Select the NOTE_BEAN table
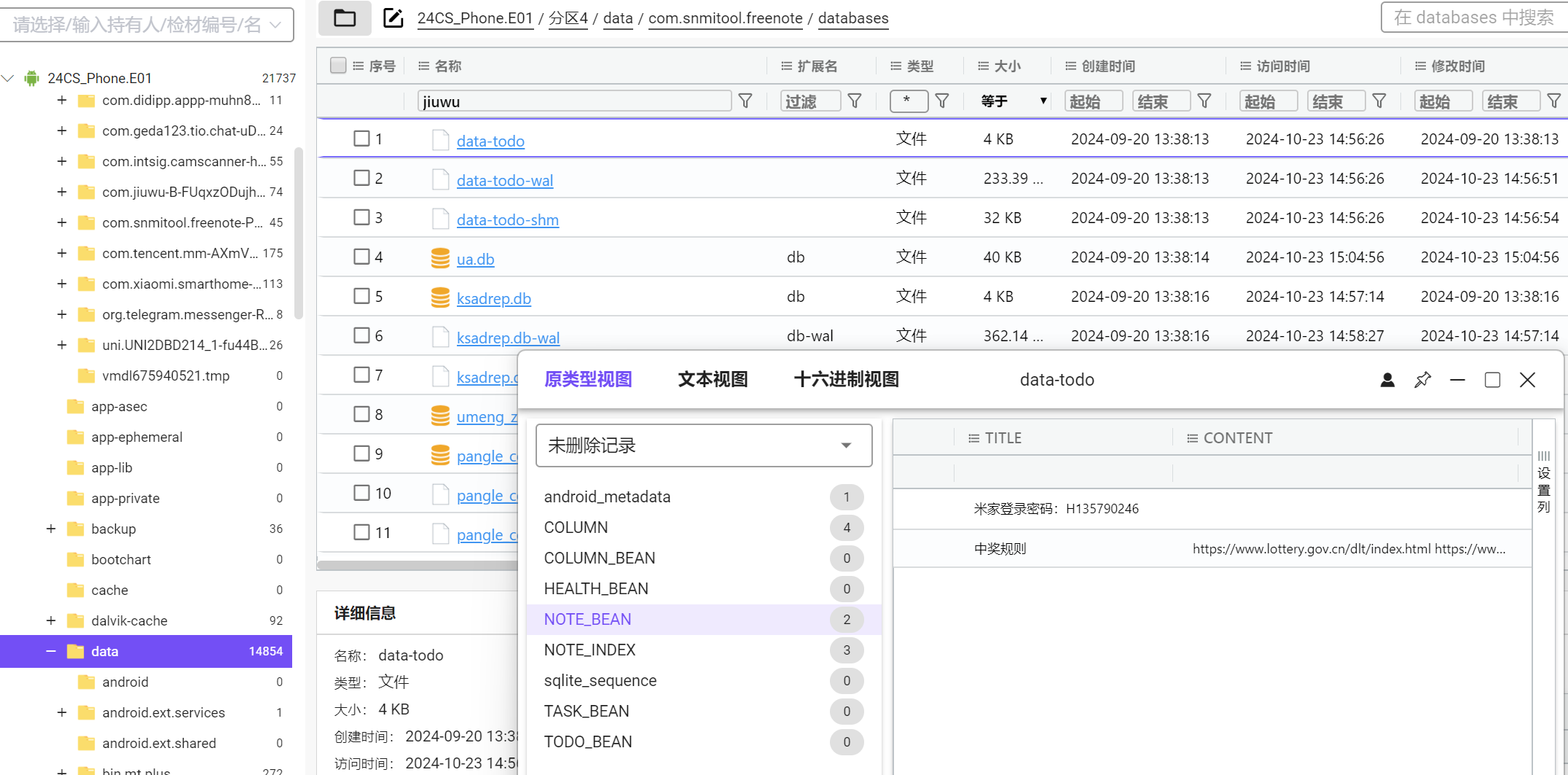1568x775 pixels. [x=704, y=620]
